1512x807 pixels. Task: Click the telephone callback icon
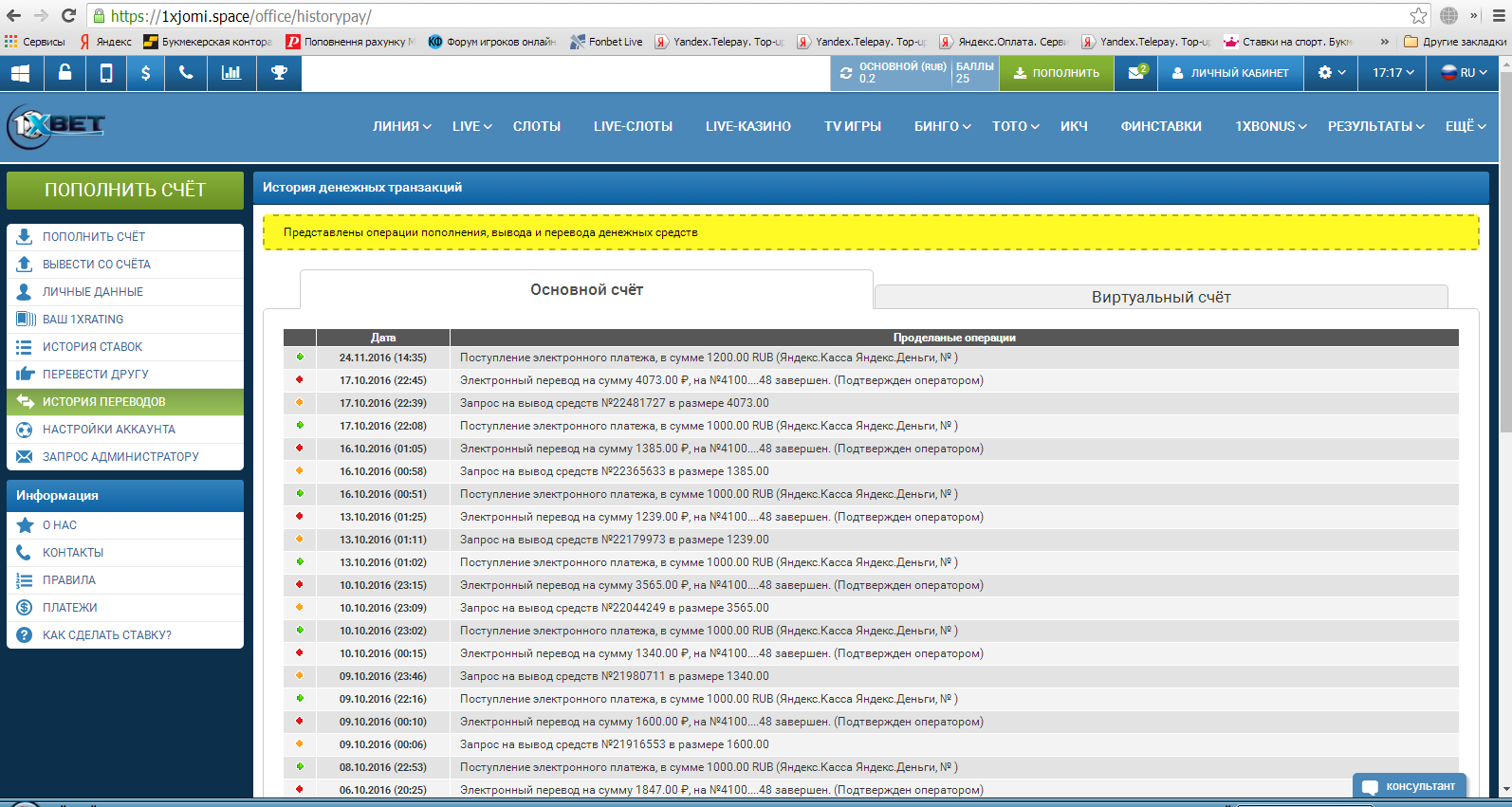click(186, 73)
